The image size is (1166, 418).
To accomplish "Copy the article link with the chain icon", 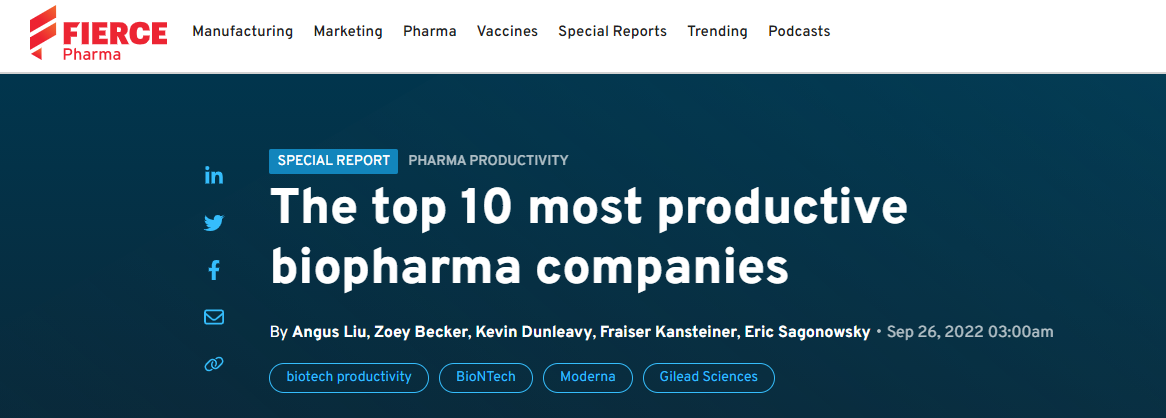I will pyautogui.click(x=213, y=364).
